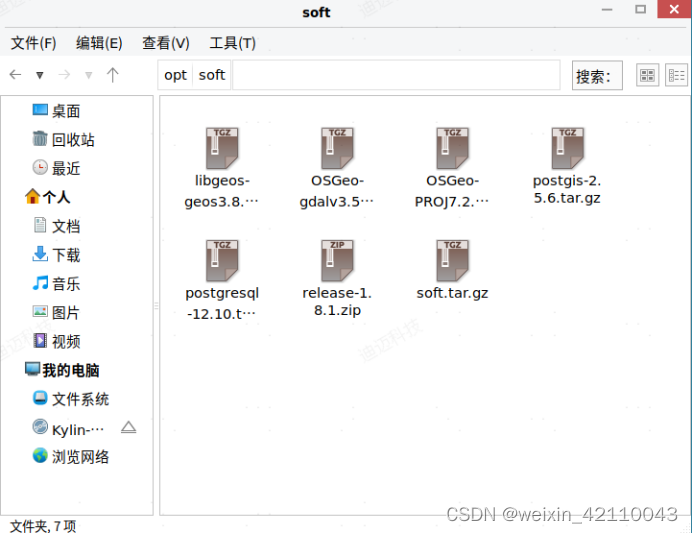Switch to icon grid view
The width and height of the screenshot is (693, 533).
(647, 76)
